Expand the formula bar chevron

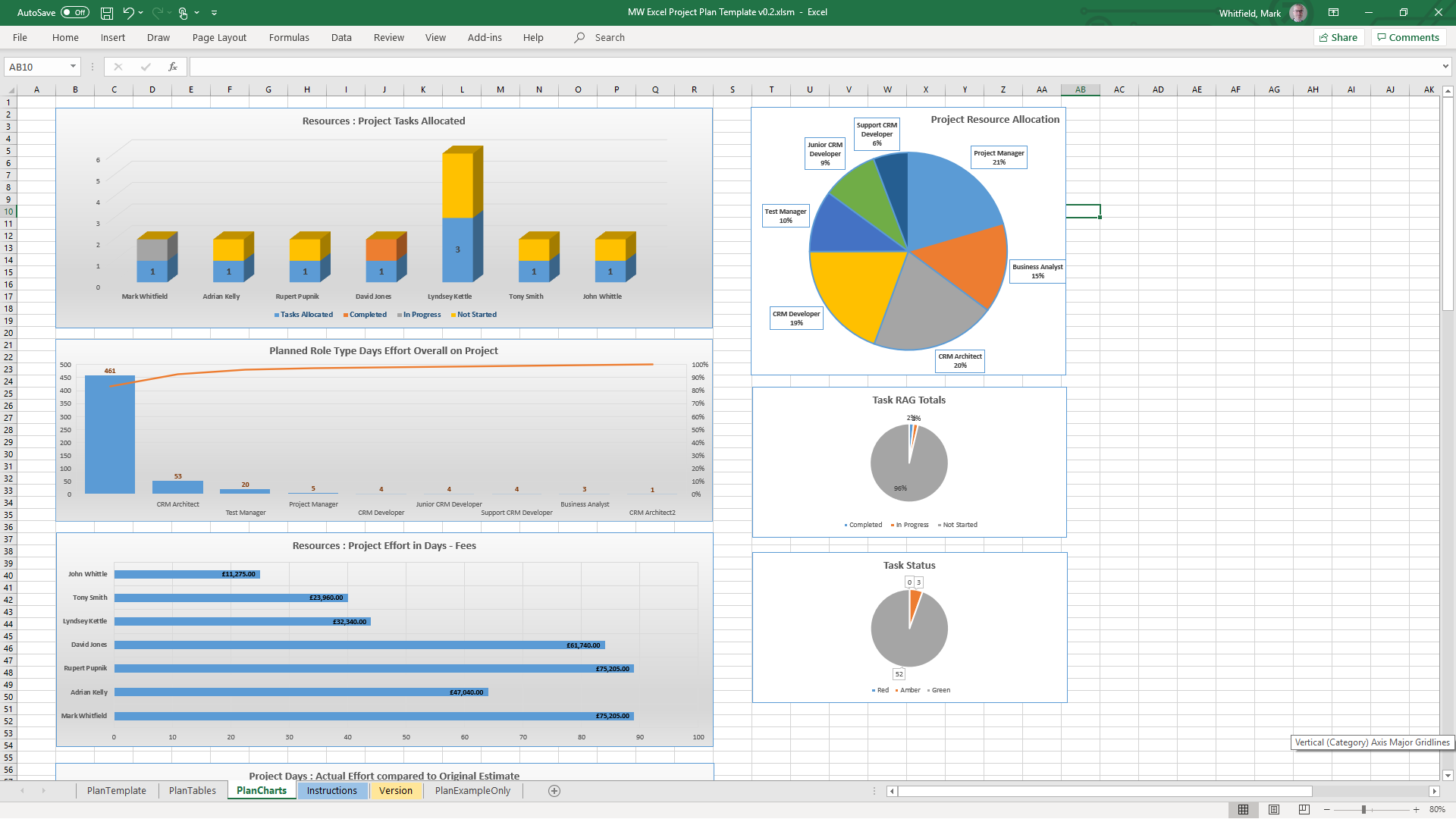[1445, 67]
